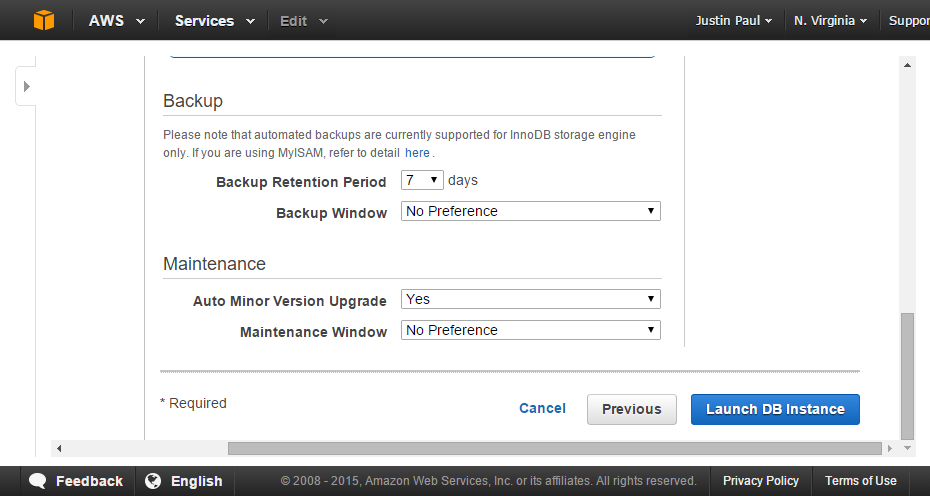
Task: Click the Feedback speech bubble icon
Action: point(37,481)
